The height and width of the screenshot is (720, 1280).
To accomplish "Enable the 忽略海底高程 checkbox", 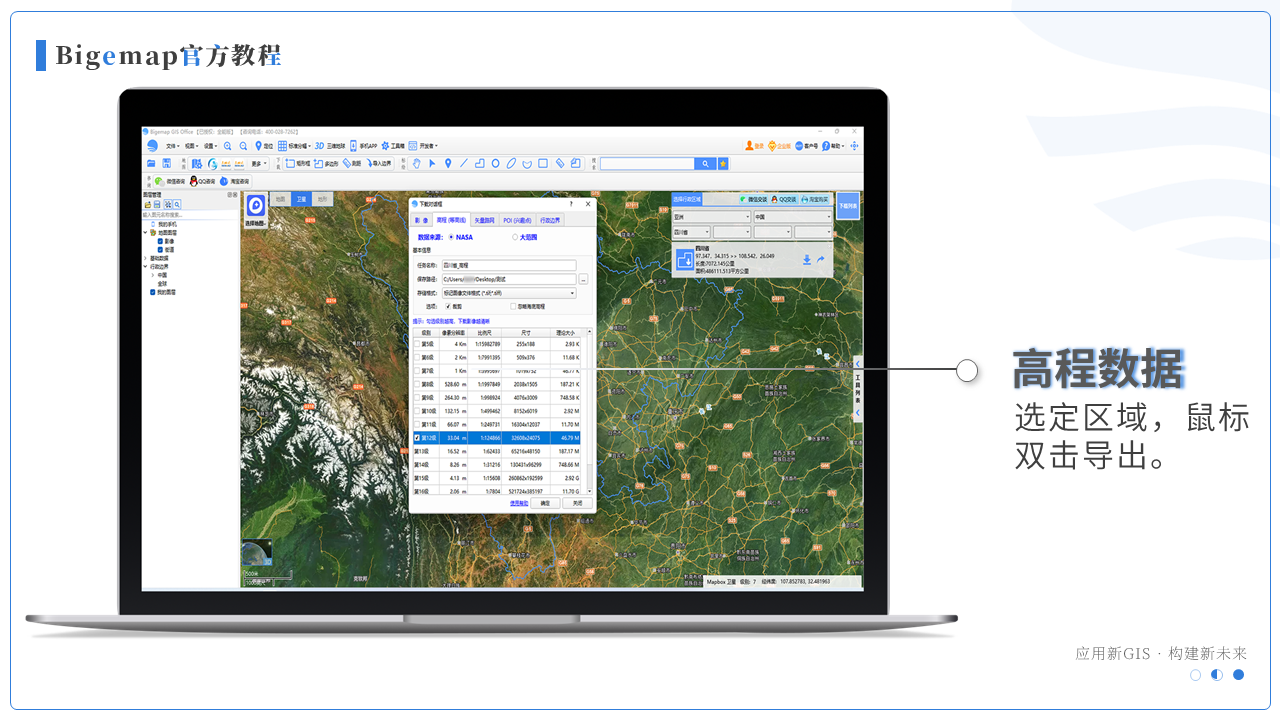I will click(x=513, y=306).
